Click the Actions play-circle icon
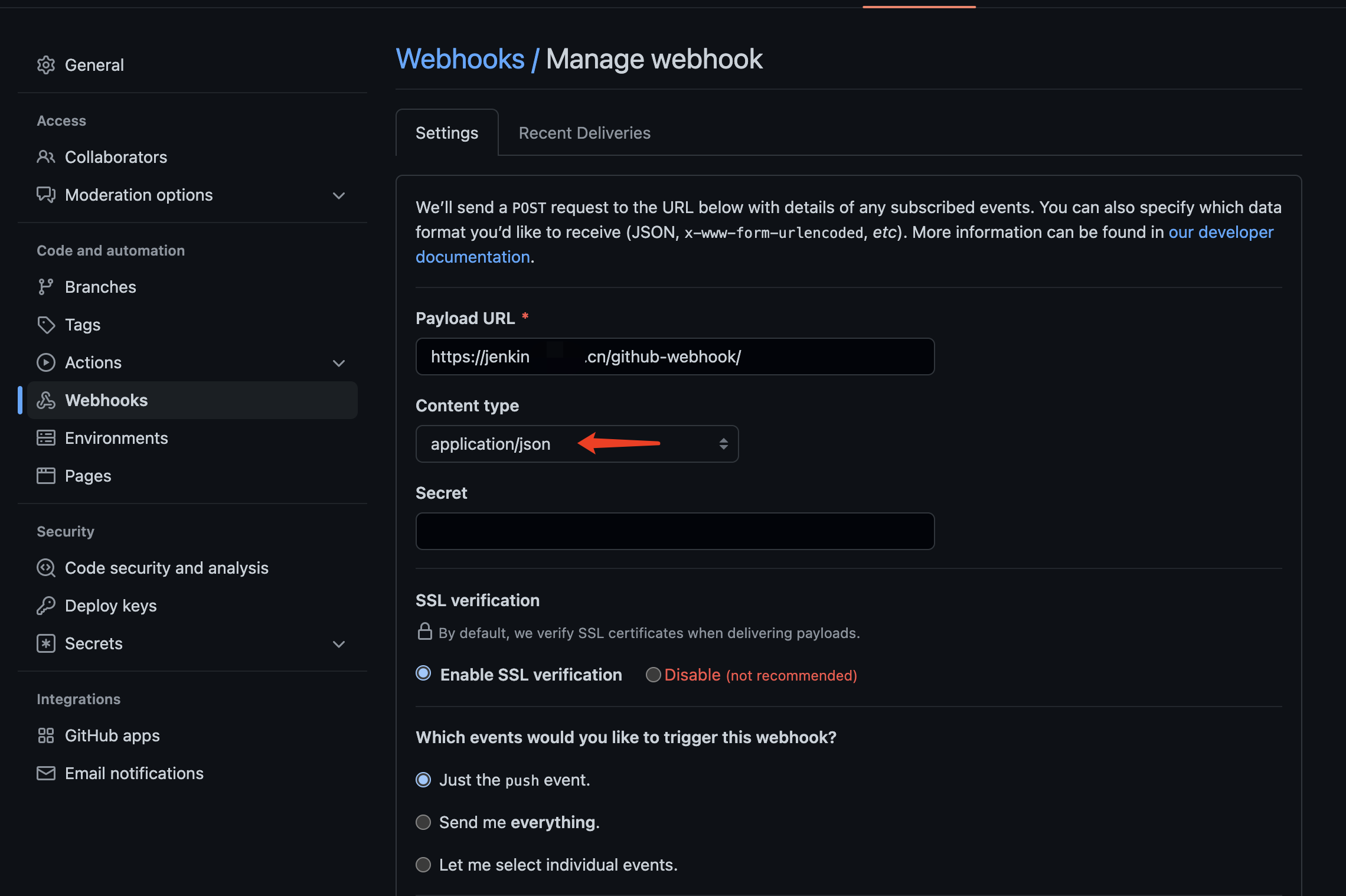Image resolution: width=1346 pixels, height=896 pixels. coord(46,362)
